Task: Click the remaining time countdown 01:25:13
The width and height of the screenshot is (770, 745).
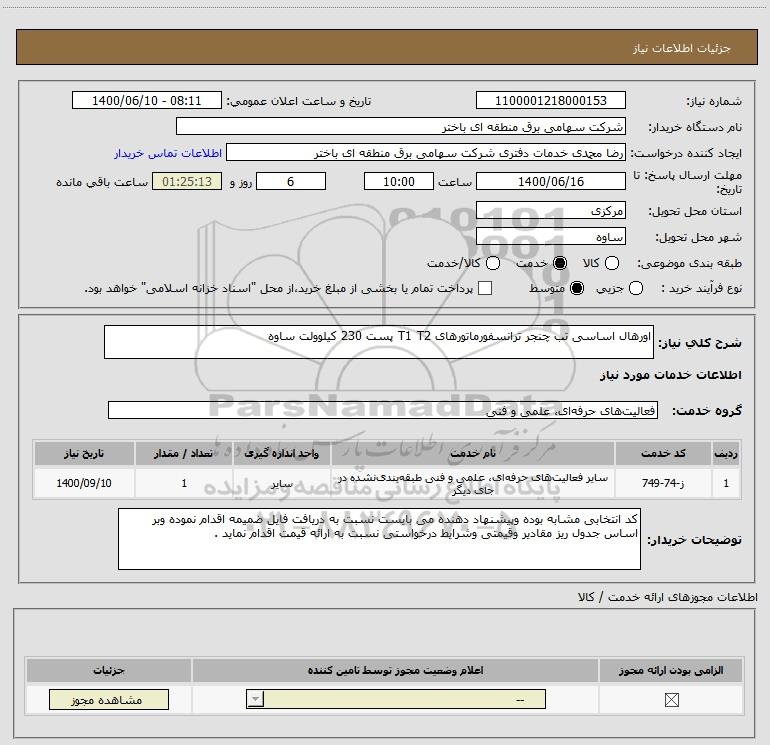Action: 187,181
